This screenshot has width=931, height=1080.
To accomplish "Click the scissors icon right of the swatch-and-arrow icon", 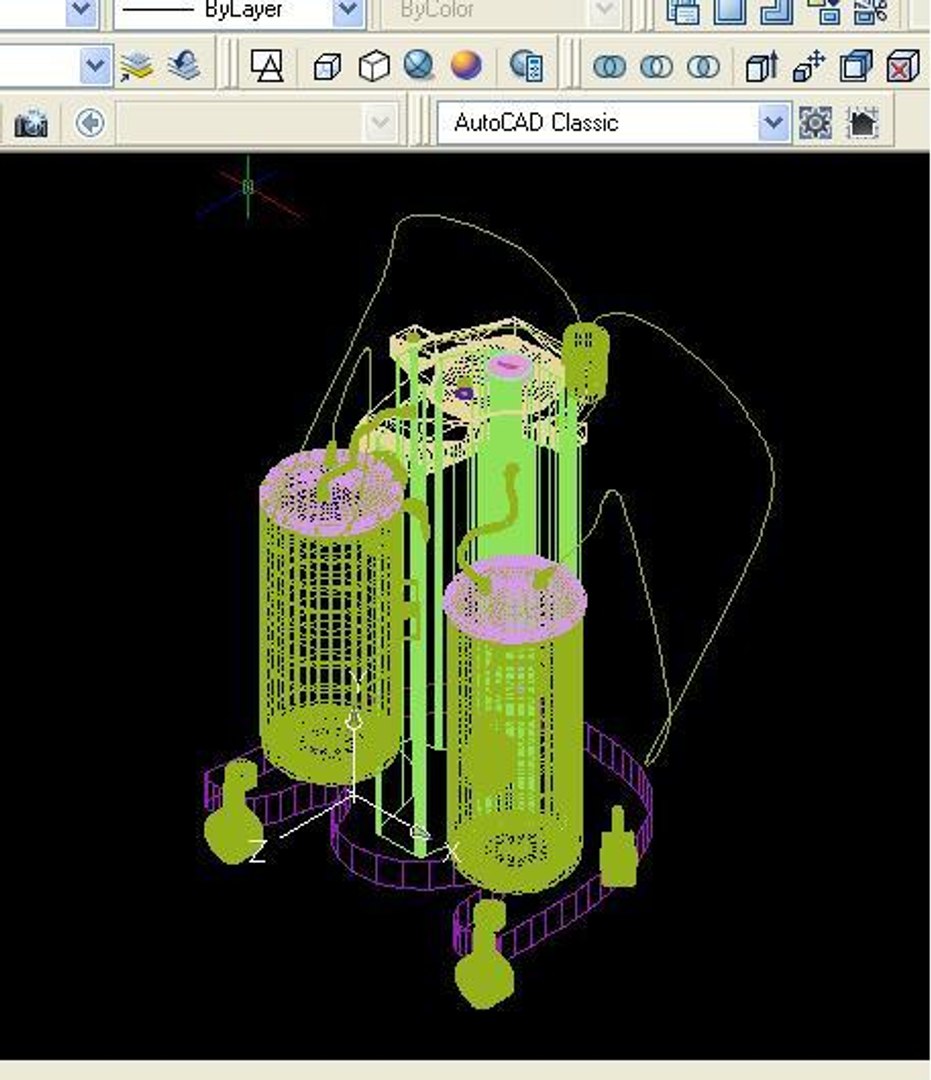I will (871, 11).
